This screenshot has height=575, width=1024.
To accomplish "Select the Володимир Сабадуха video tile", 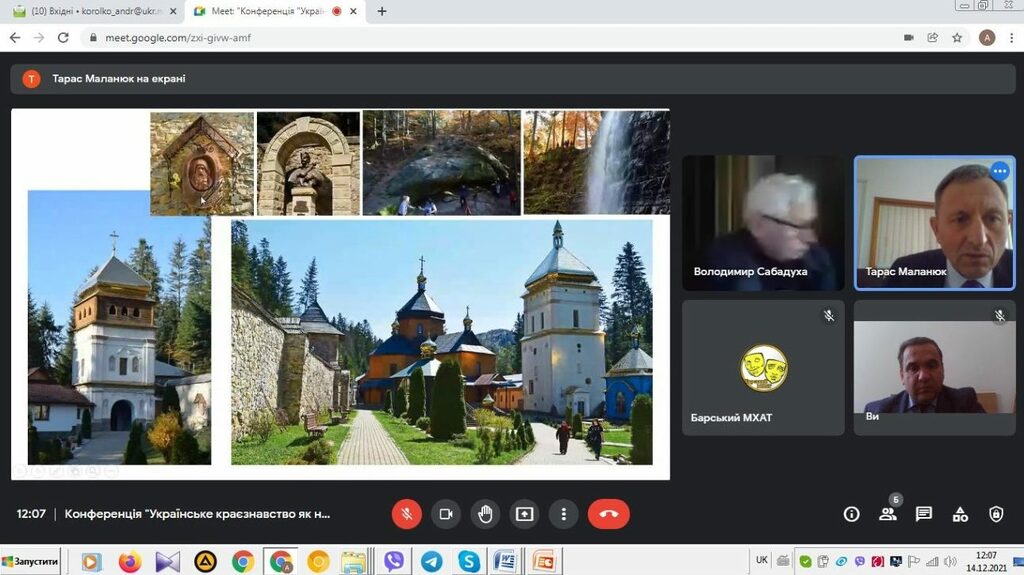I will 762,222.
